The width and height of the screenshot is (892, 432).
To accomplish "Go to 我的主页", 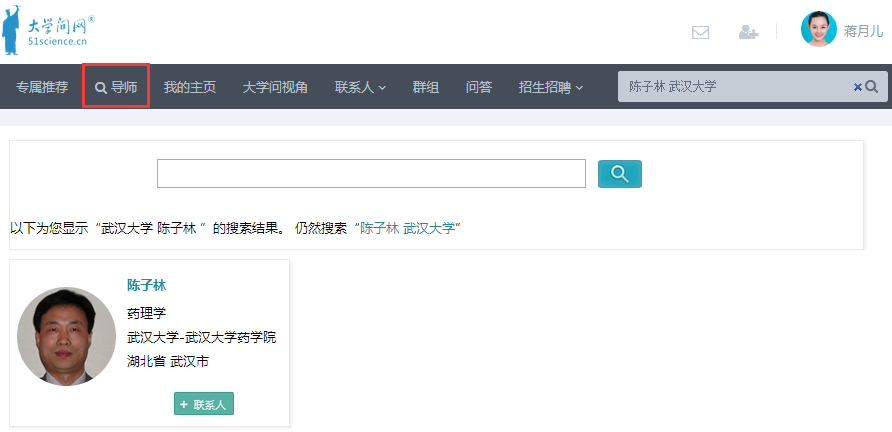I will 190,87.
